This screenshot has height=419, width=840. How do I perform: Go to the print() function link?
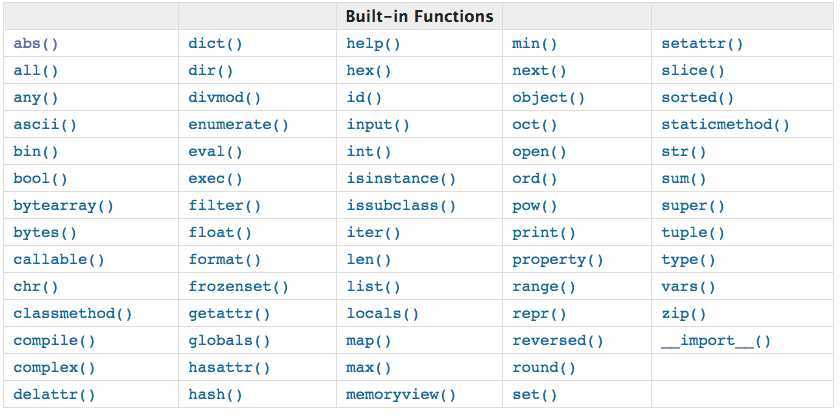tap(544, 233)
